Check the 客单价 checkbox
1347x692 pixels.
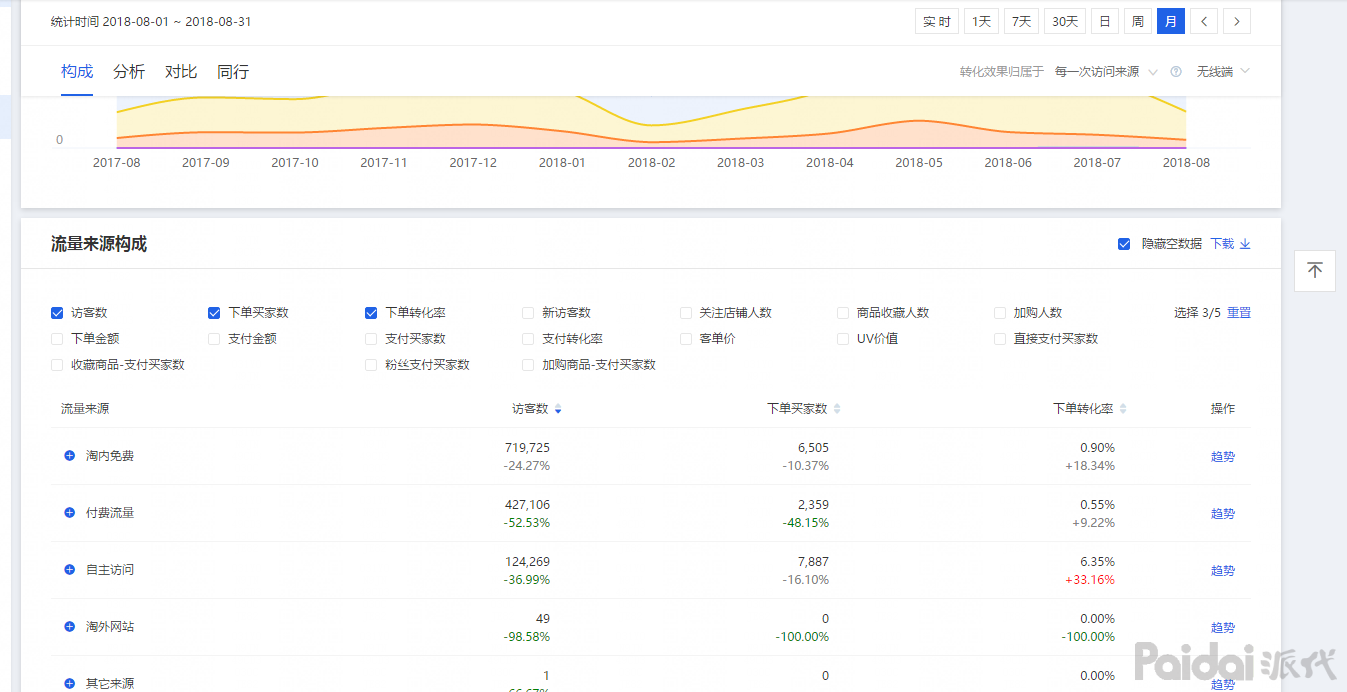(x=686, y=339)
